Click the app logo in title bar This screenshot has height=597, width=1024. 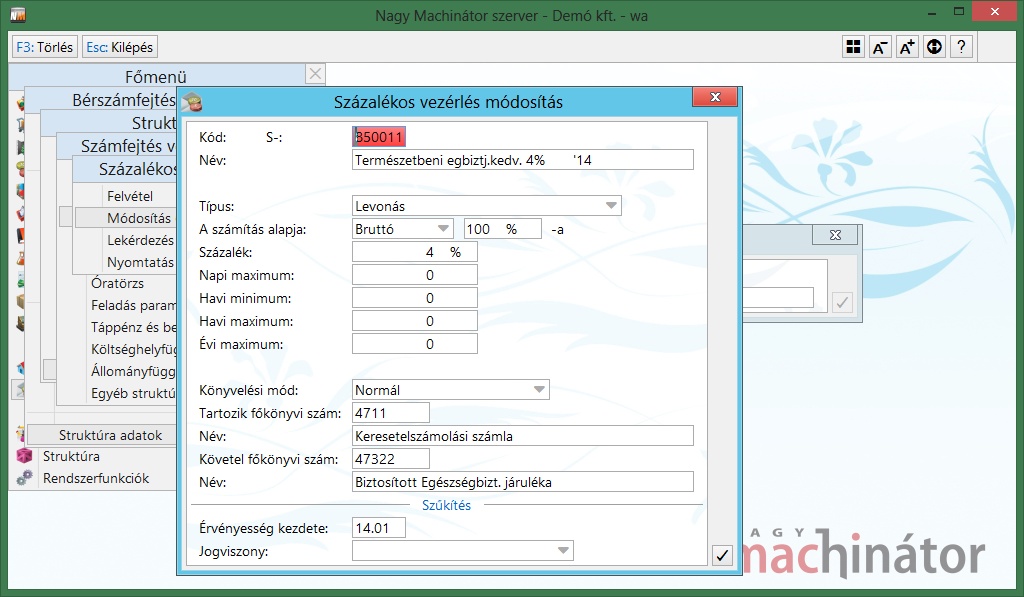[x=18, y=15]
